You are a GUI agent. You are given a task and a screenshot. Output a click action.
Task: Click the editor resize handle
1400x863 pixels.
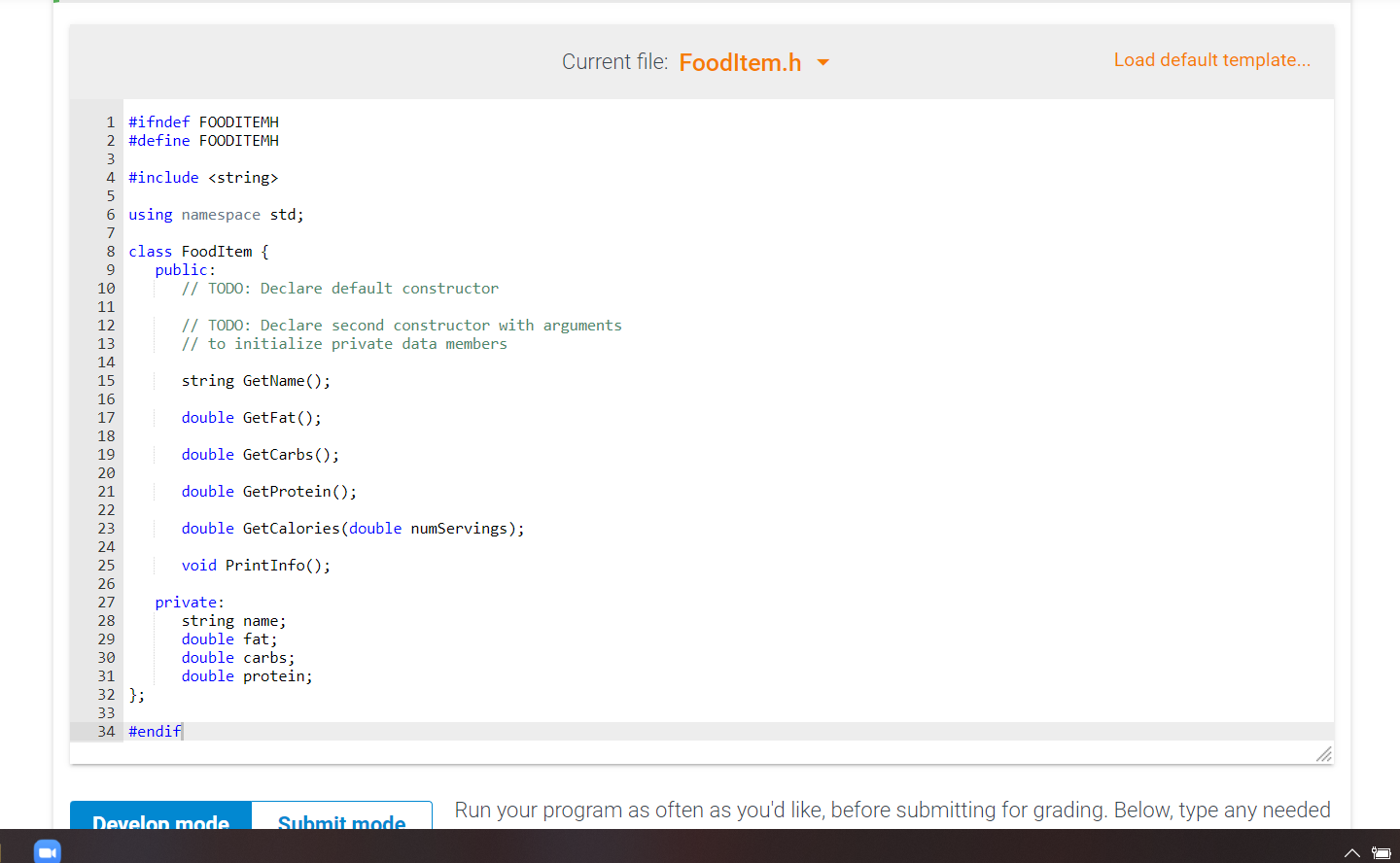(1323, 754)
